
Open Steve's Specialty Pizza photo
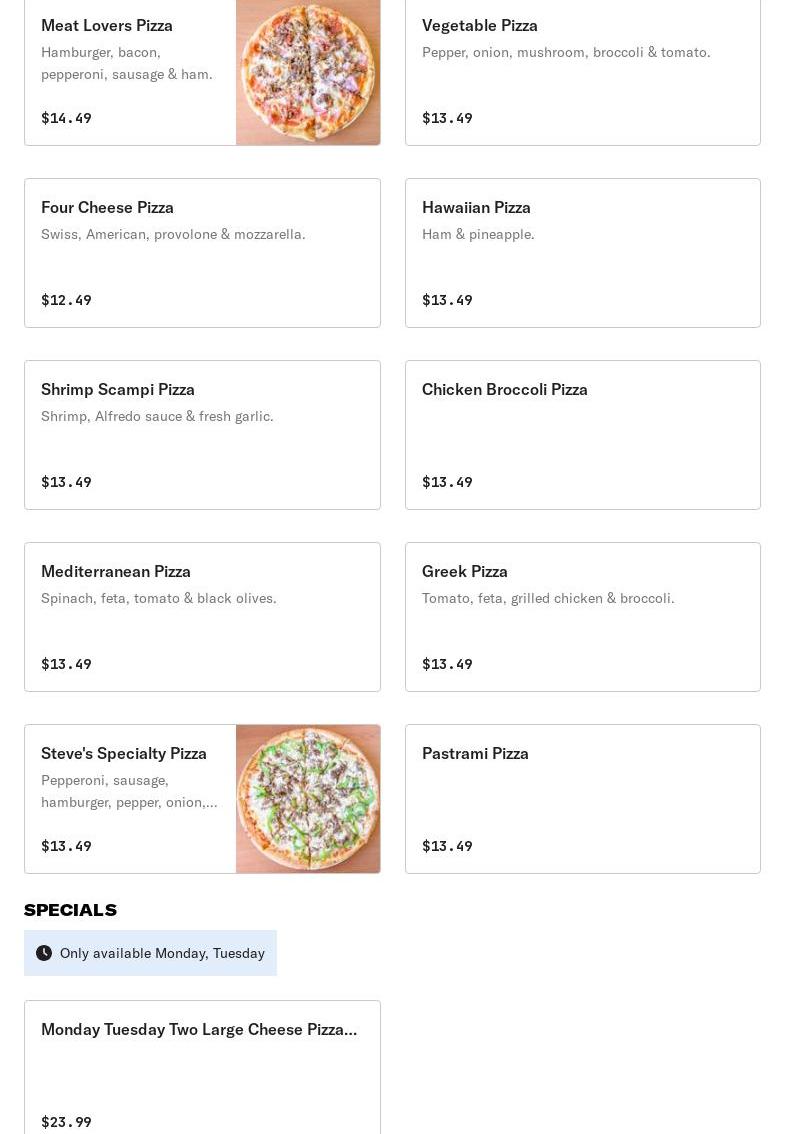(x=308, y=799)
